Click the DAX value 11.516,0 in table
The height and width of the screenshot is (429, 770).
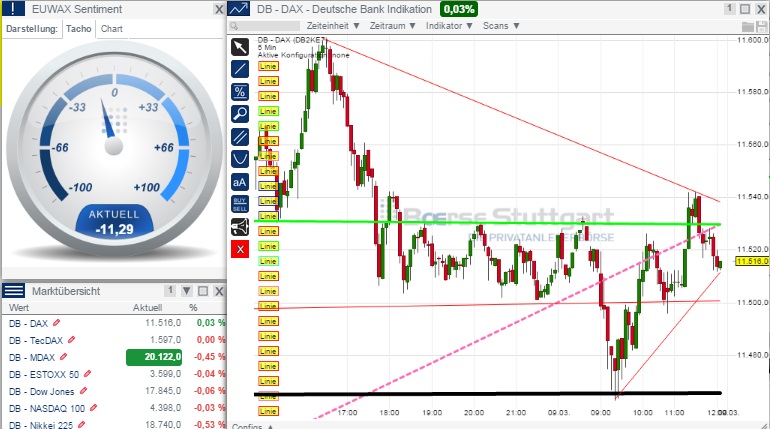[163, 323]
